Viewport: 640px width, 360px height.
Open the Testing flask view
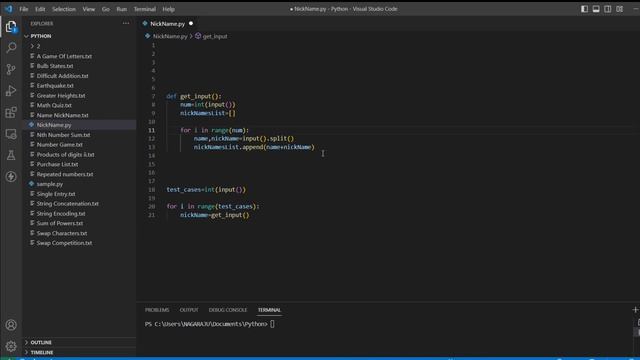(x=11, y=155)
